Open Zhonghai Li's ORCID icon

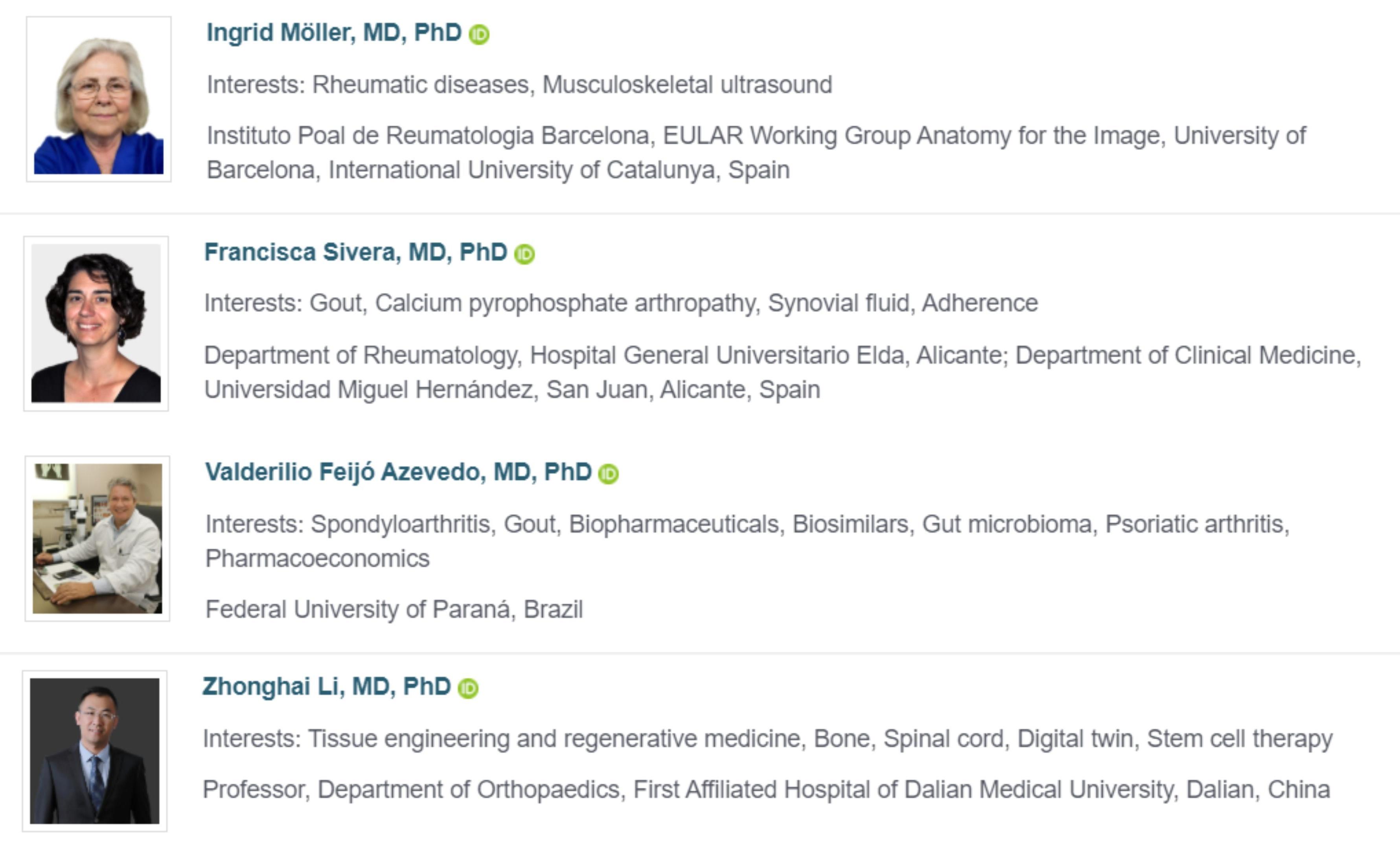point(468,688)
